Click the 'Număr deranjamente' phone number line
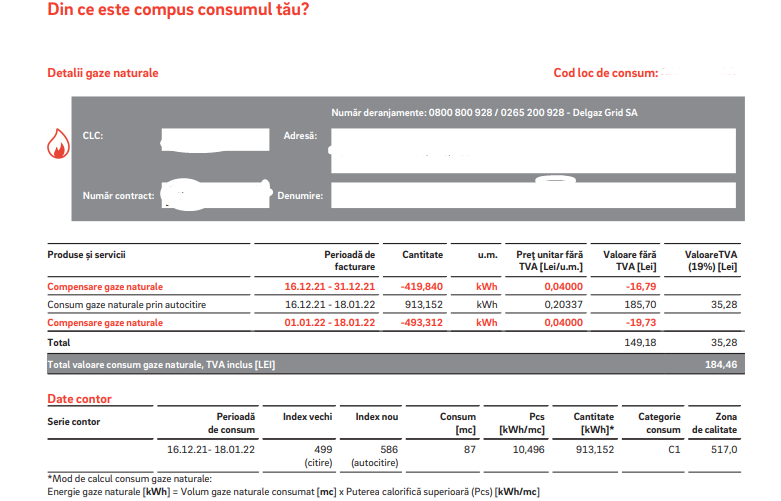The width and height of the screenshot is (781, 501). [x=484, y=113]
